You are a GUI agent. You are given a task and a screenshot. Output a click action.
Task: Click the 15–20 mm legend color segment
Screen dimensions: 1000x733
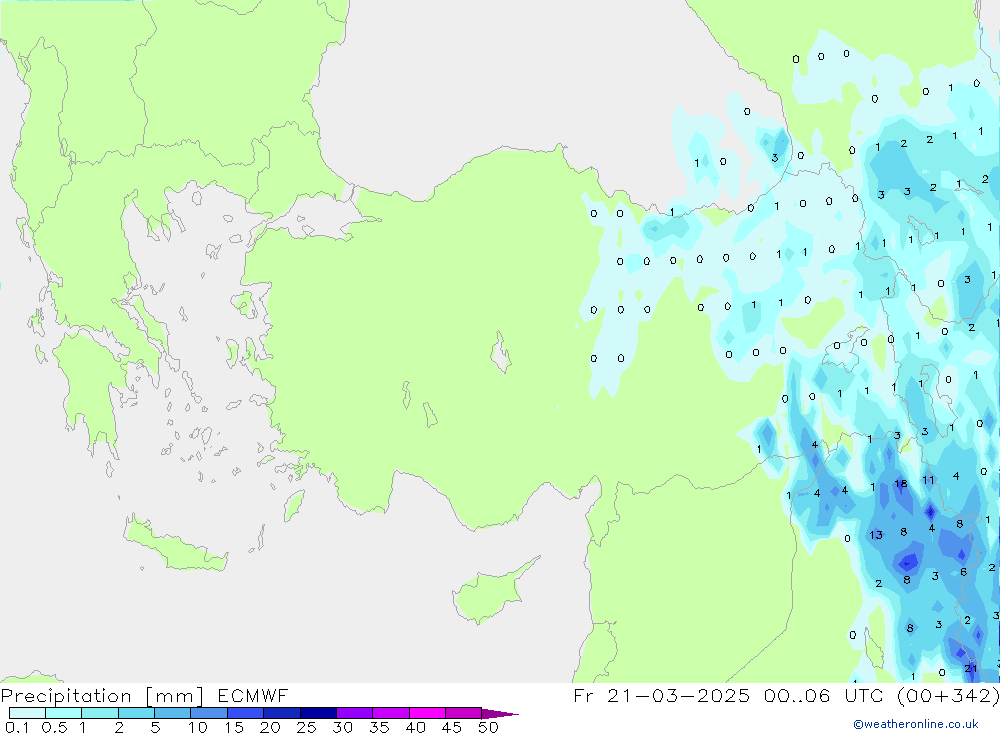coord(246,713)
